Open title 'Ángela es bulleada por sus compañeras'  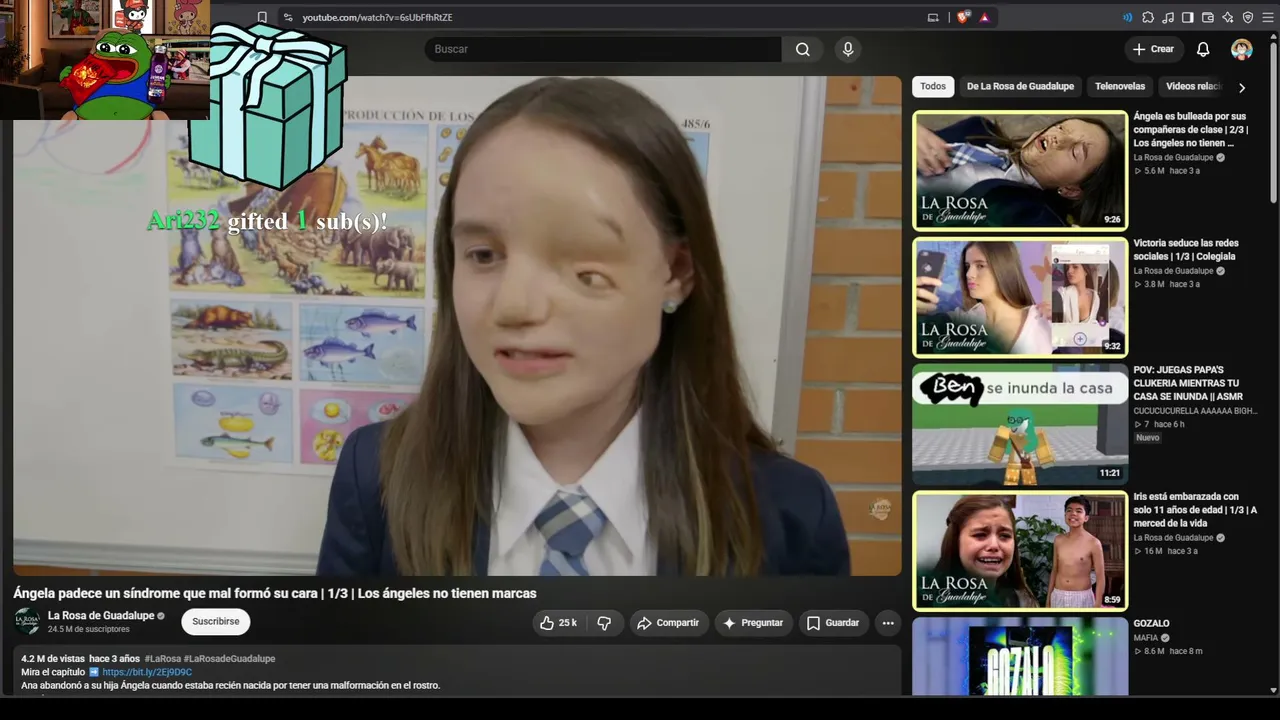(1191, 130)
